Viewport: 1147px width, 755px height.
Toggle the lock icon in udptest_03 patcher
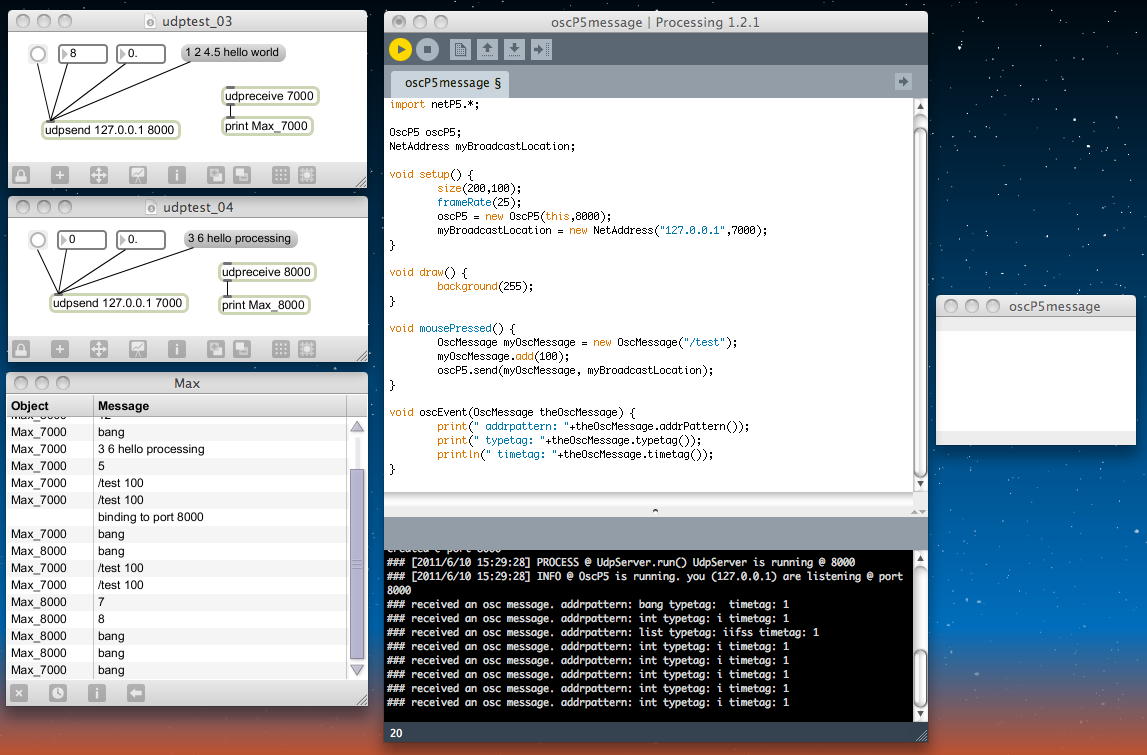pyautogui.click(x=21, y=175)
